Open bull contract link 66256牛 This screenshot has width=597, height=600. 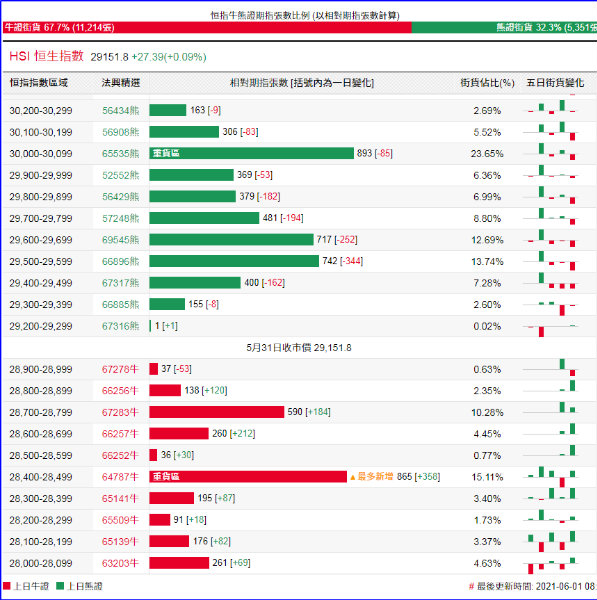[x=120, y=391]
